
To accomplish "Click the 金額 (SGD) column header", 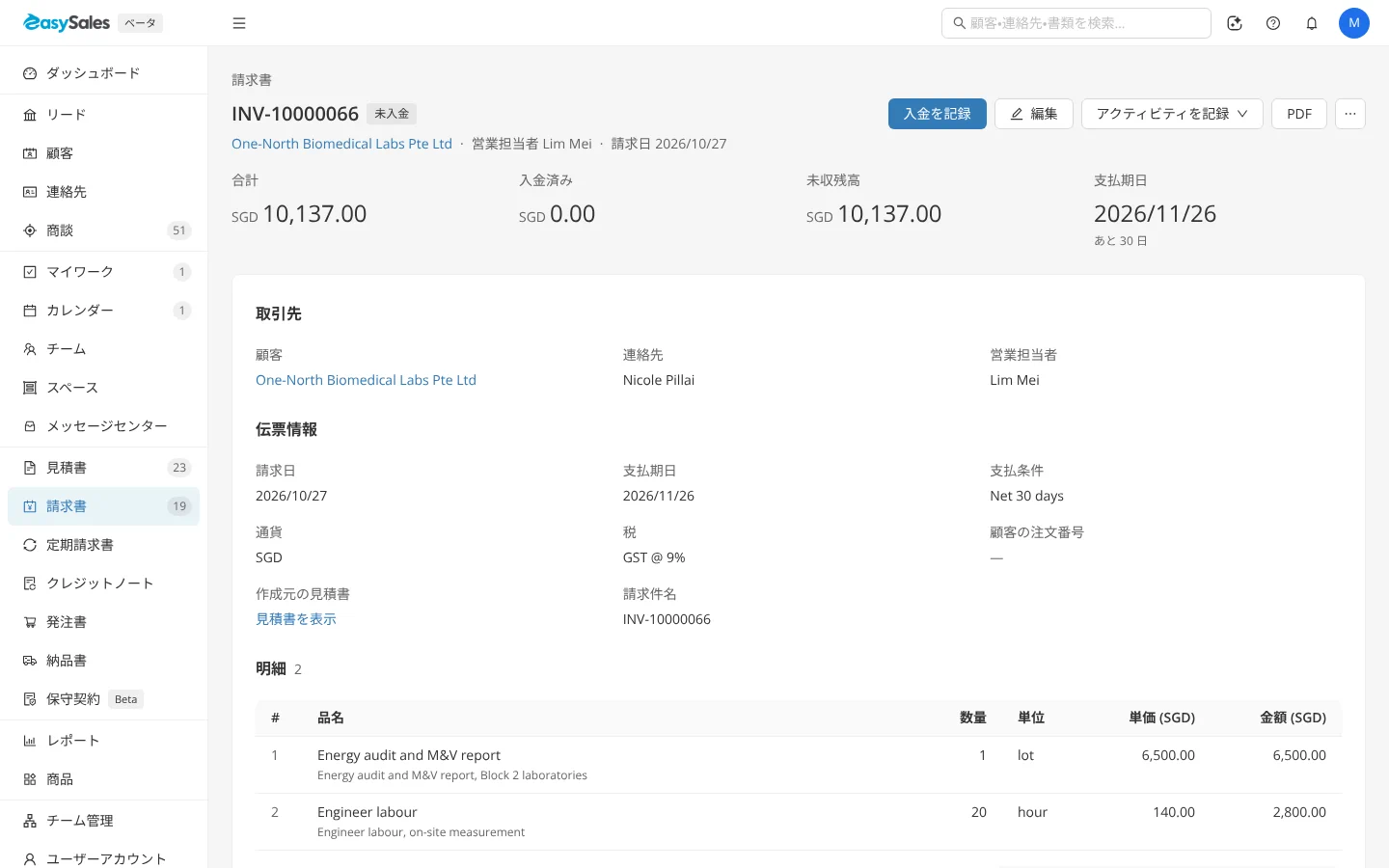I will click(x=1293, y=718).
